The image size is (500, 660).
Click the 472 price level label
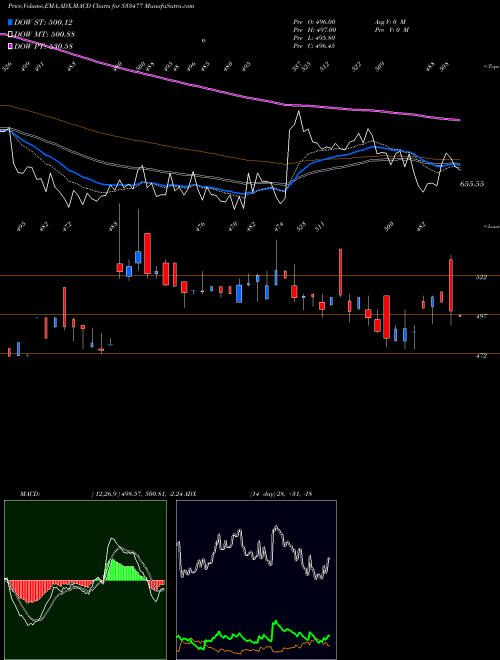pos(481,356)
